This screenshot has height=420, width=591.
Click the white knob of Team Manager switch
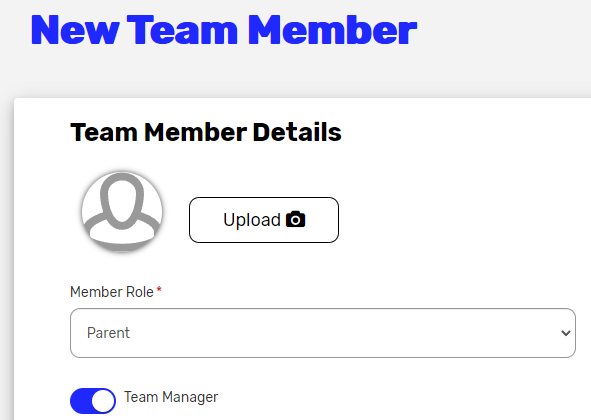pos(103,401)
